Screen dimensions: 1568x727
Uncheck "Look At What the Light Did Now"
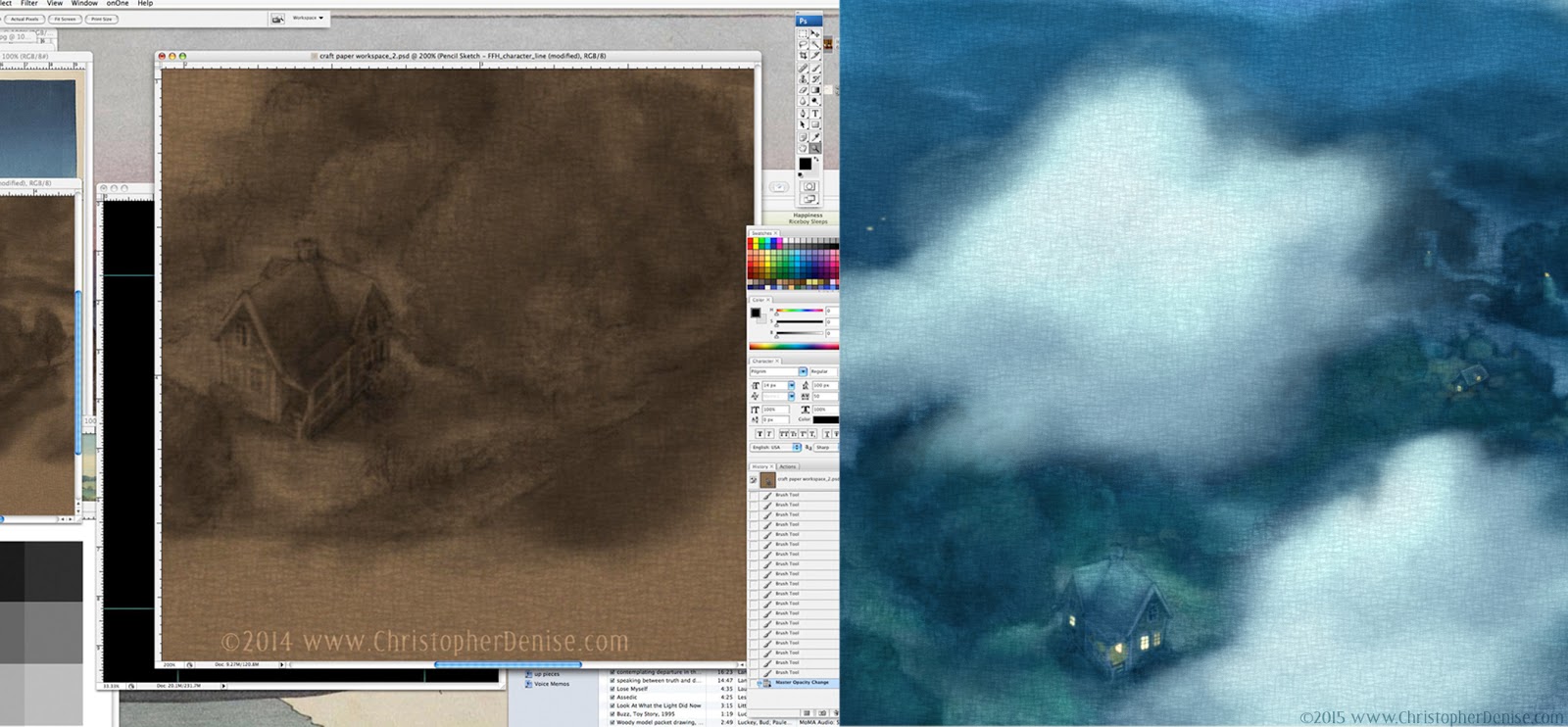612,705
